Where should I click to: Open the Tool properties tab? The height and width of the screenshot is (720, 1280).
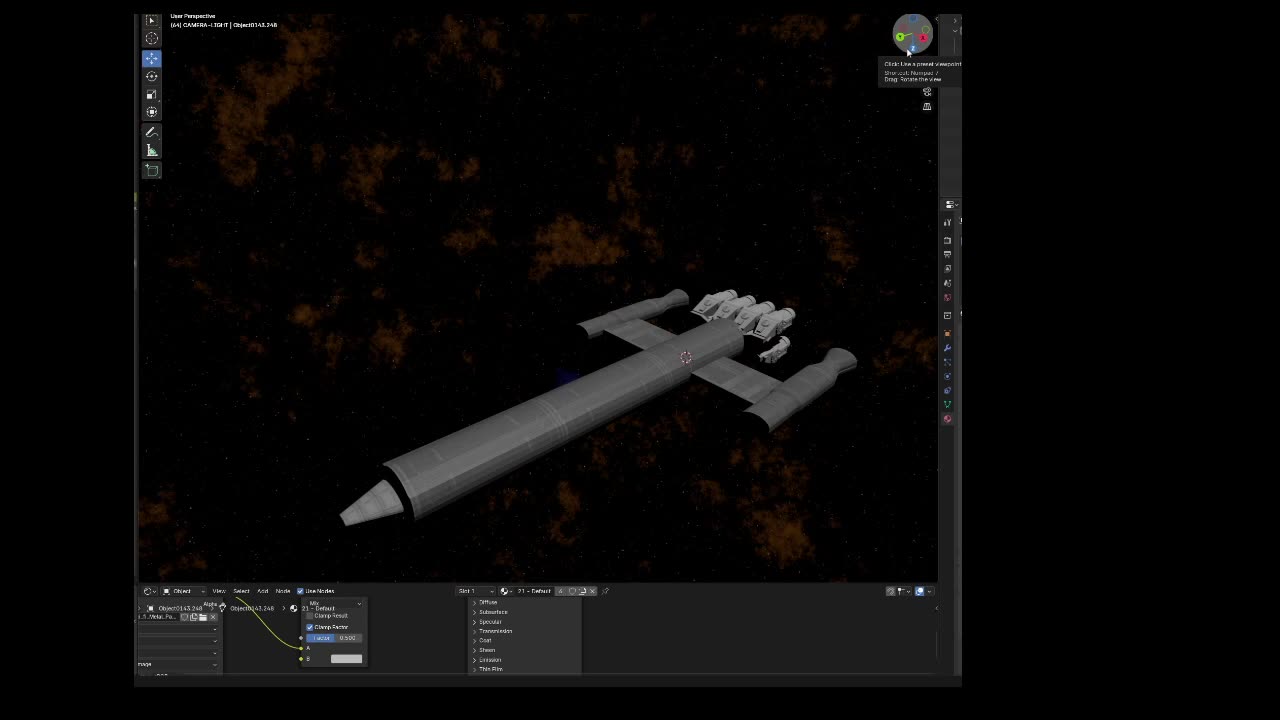pos(947,222)
